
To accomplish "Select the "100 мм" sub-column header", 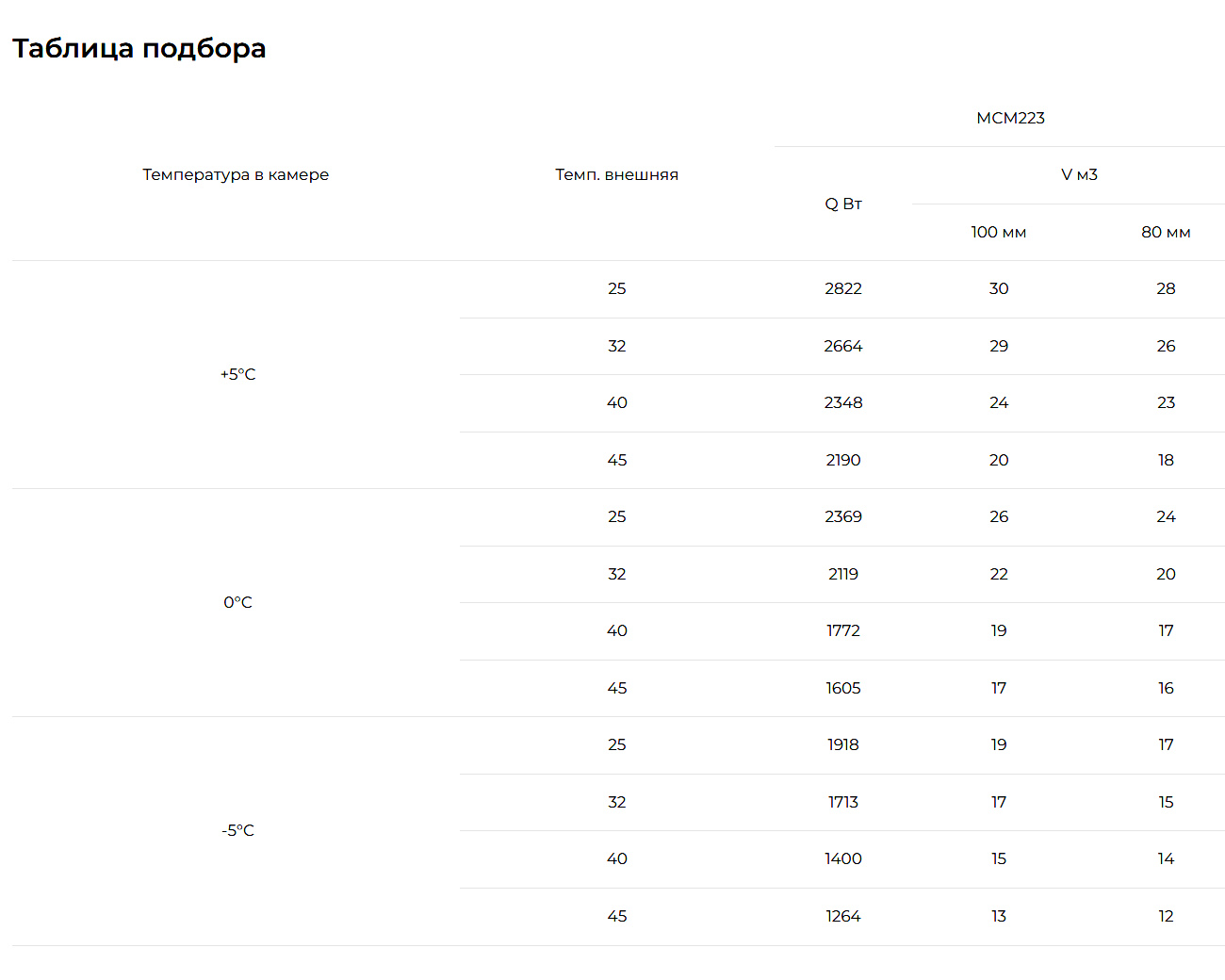I will (x=998, y=232).
